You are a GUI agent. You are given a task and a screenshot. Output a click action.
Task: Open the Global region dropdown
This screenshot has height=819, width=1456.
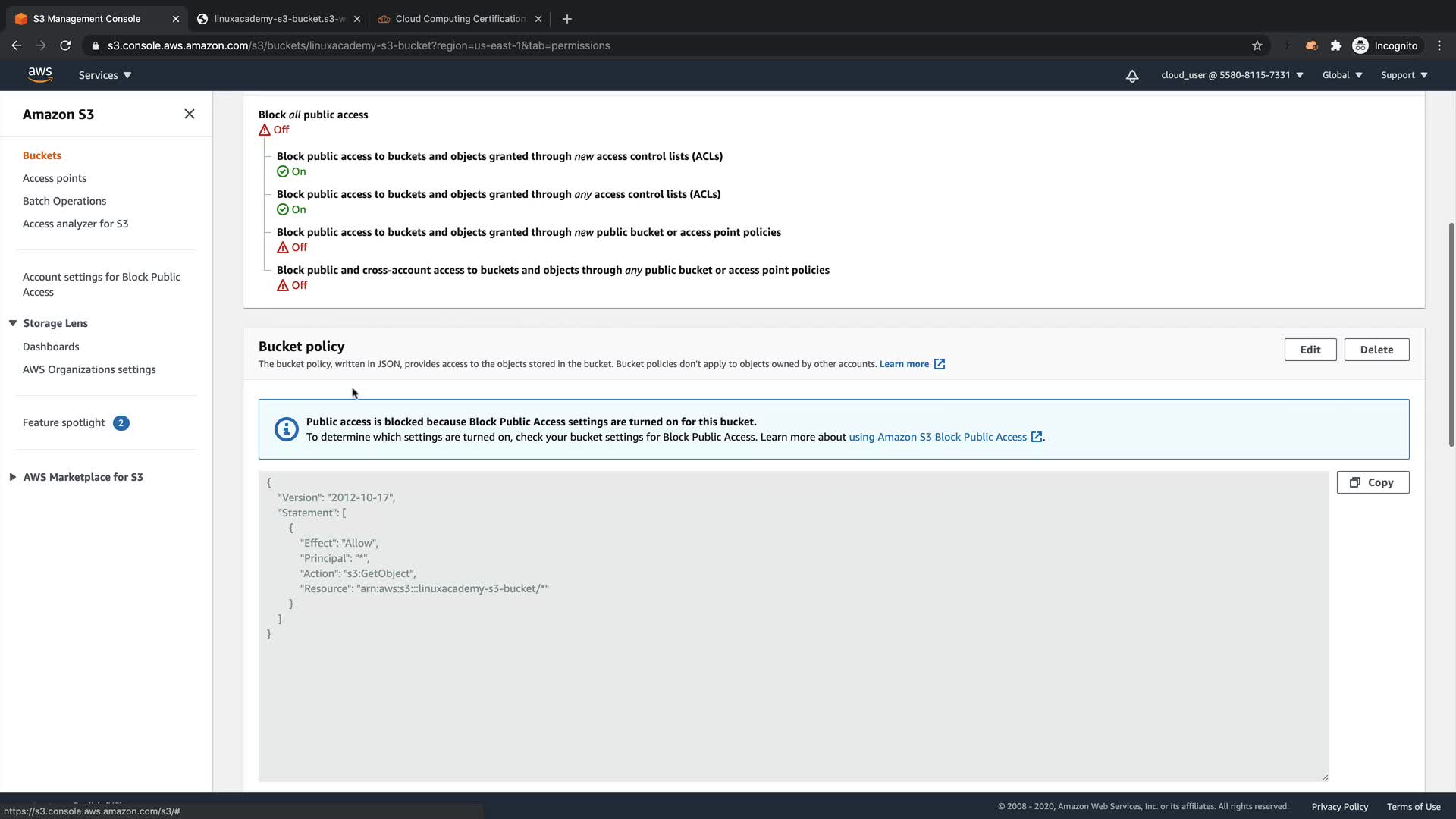(x=1341, y=75)
